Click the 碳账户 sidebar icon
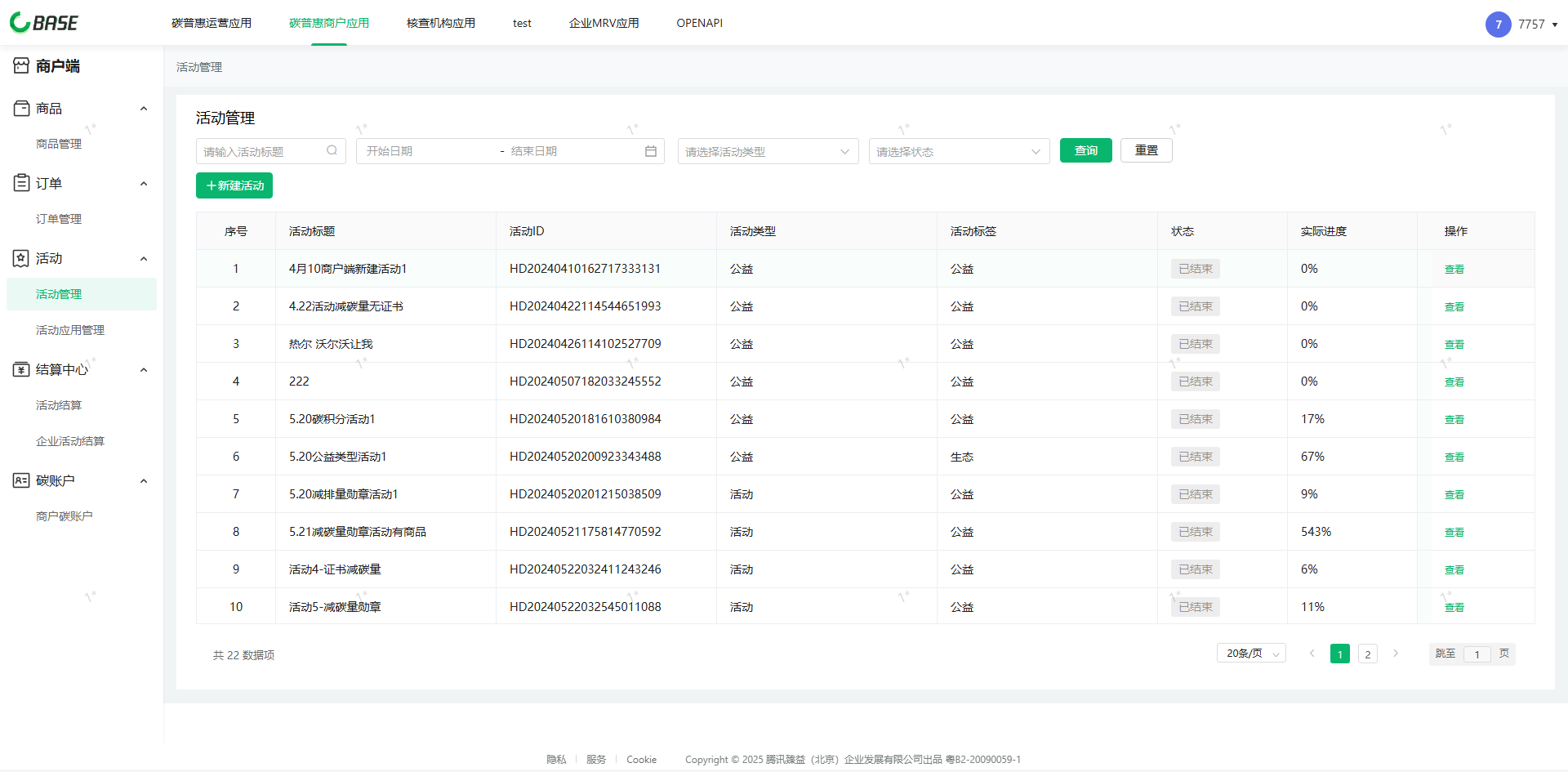This screenshot has height=772, width=1568. (x=21, y=480)
